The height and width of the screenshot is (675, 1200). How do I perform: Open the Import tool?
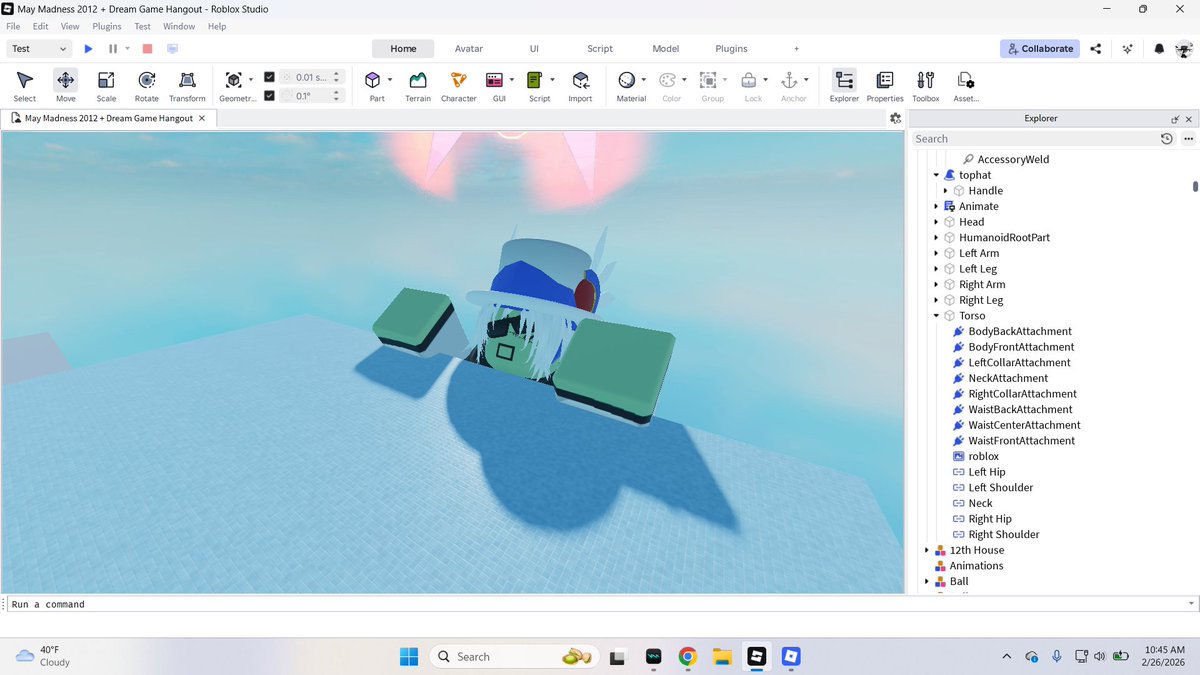click(x=580, y=86)
